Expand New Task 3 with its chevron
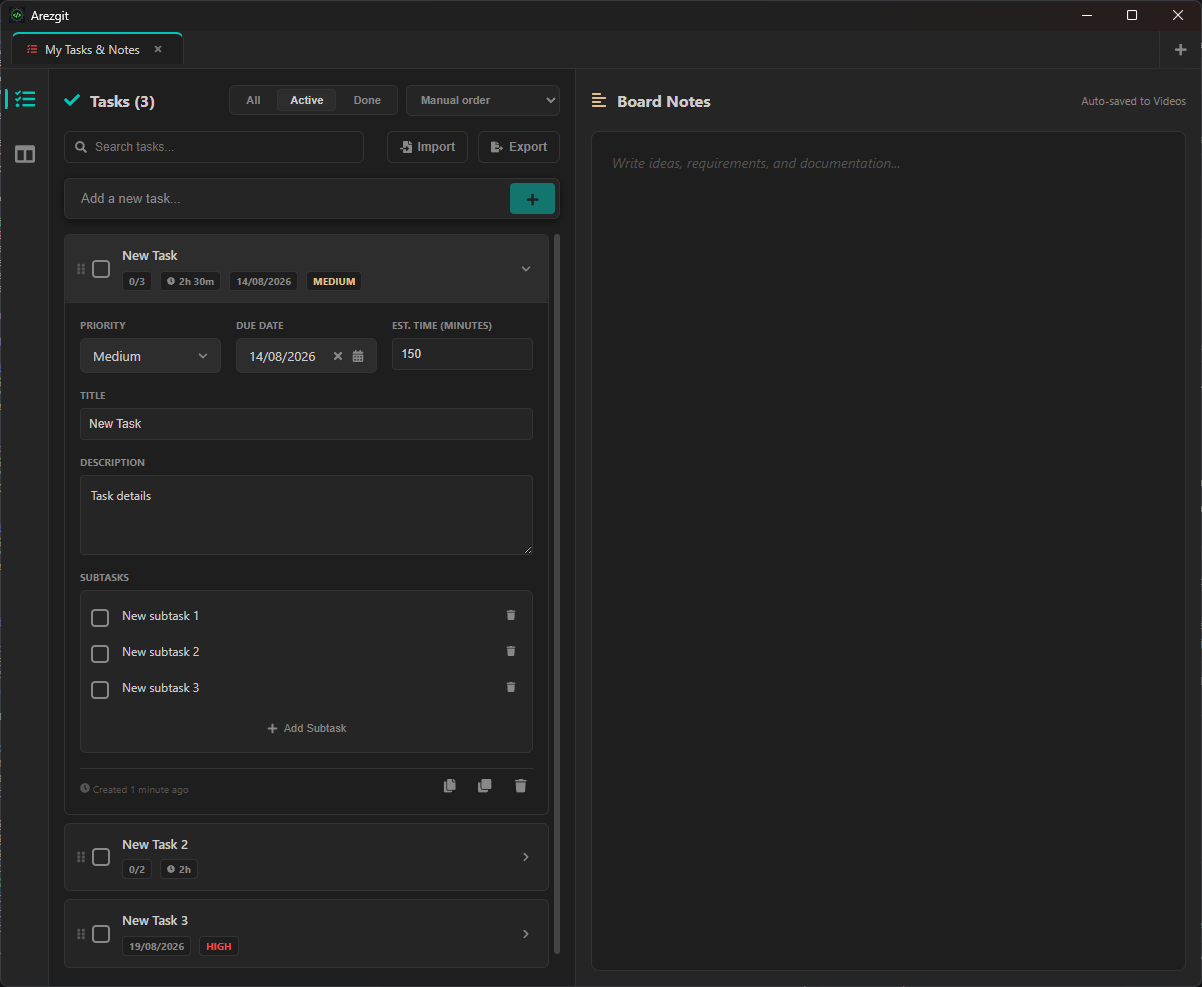The height and width of the screenshot is (987, 1202). 526,934
